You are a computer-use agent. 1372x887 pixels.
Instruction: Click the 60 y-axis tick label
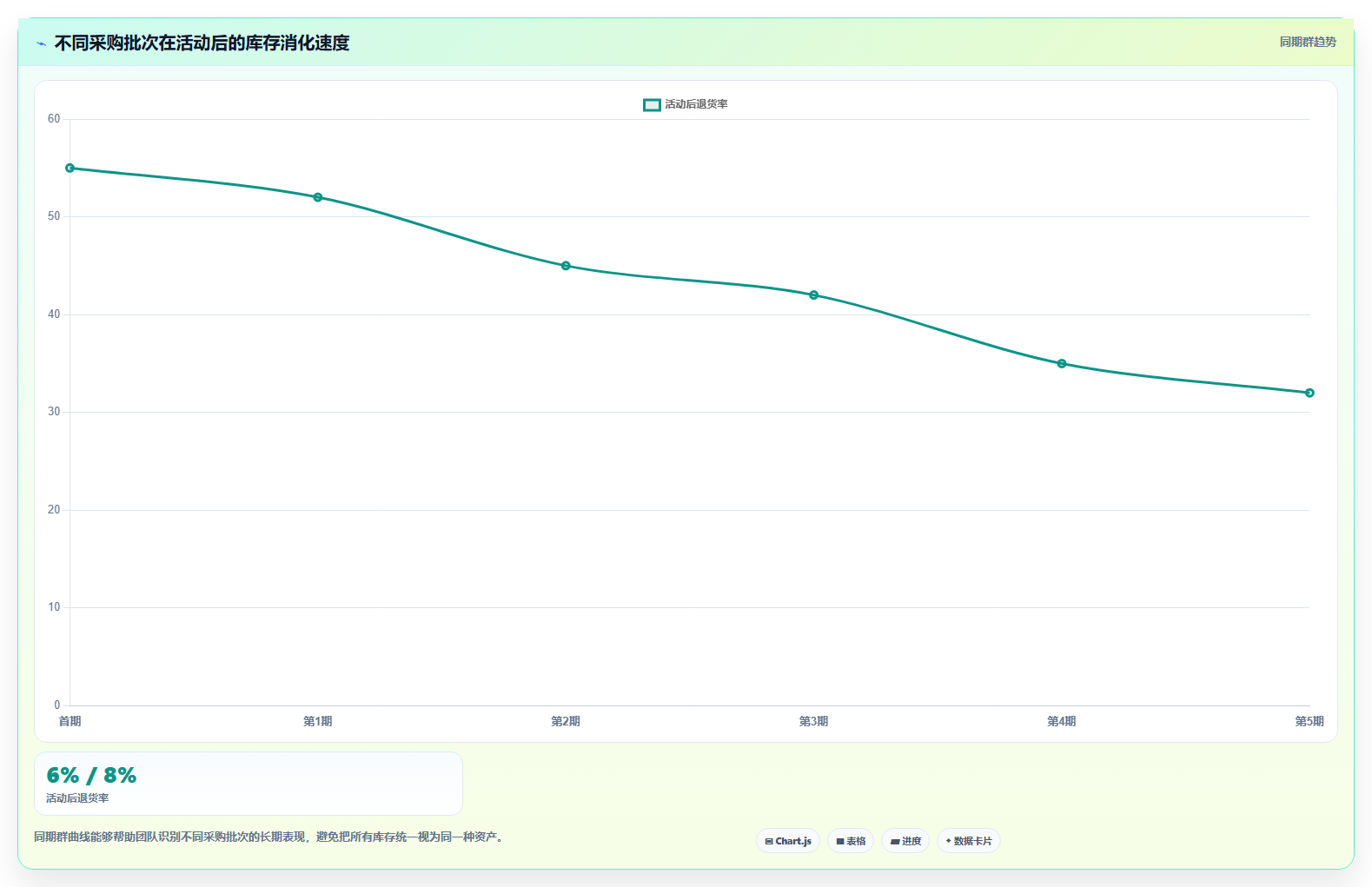54,119
